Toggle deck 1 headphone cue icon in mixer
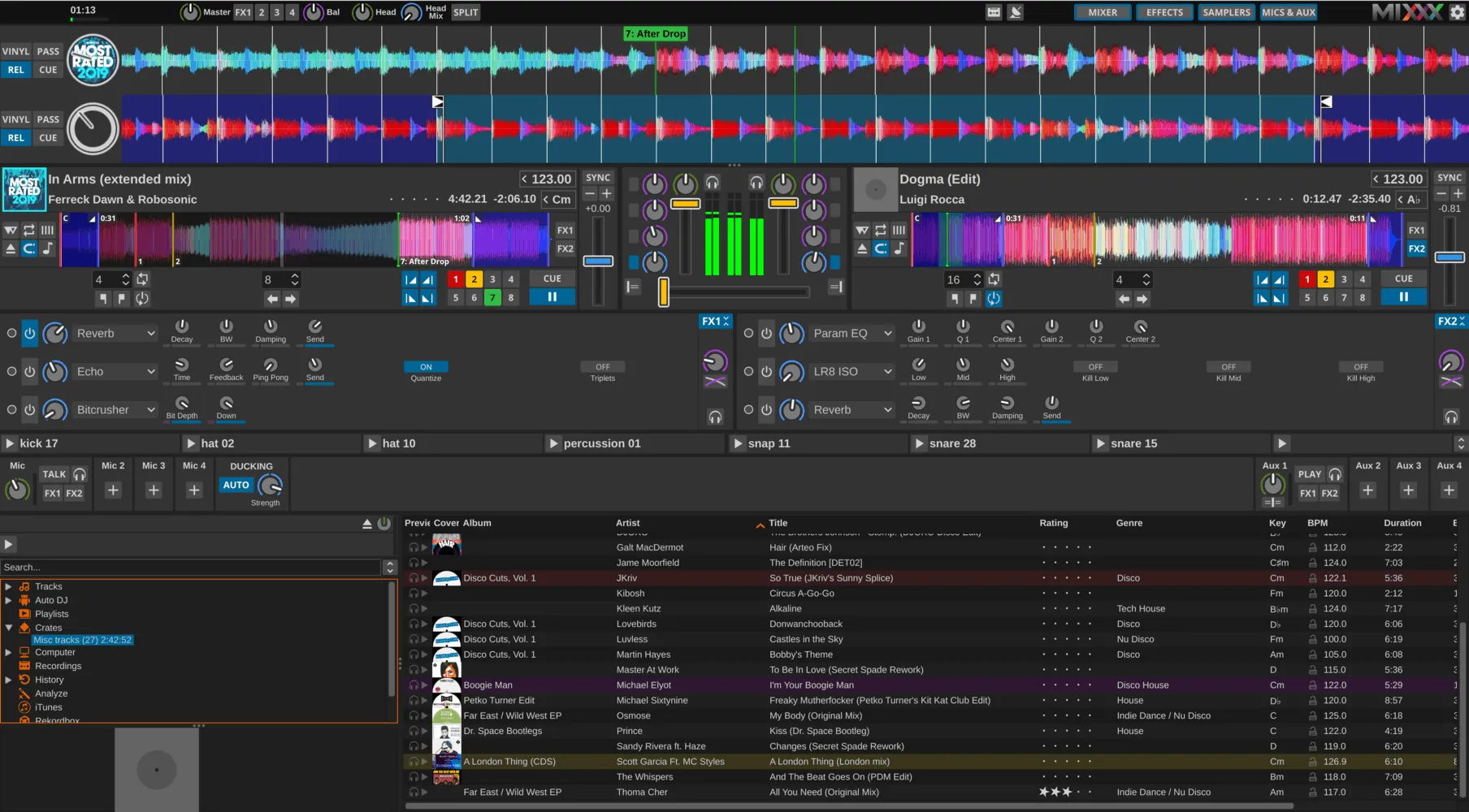 click(713, 183)
